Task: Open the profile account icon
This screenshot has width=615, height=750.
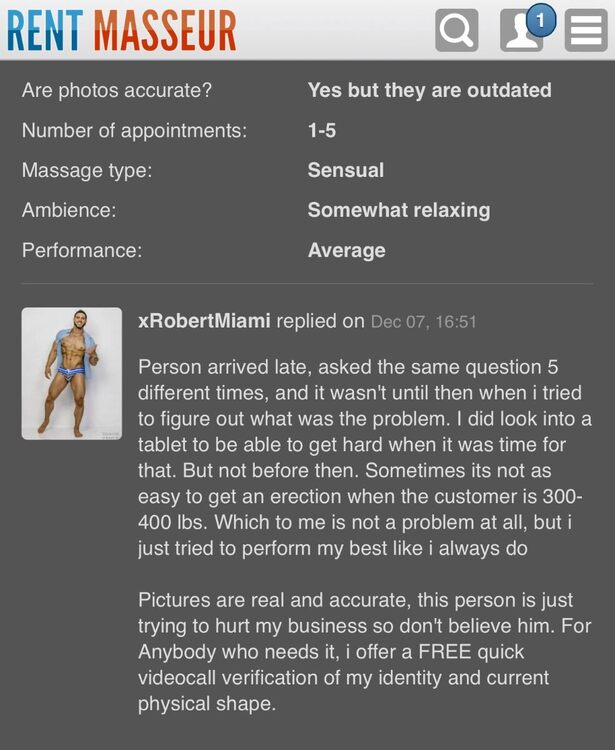Action: [x=520, y=33]
